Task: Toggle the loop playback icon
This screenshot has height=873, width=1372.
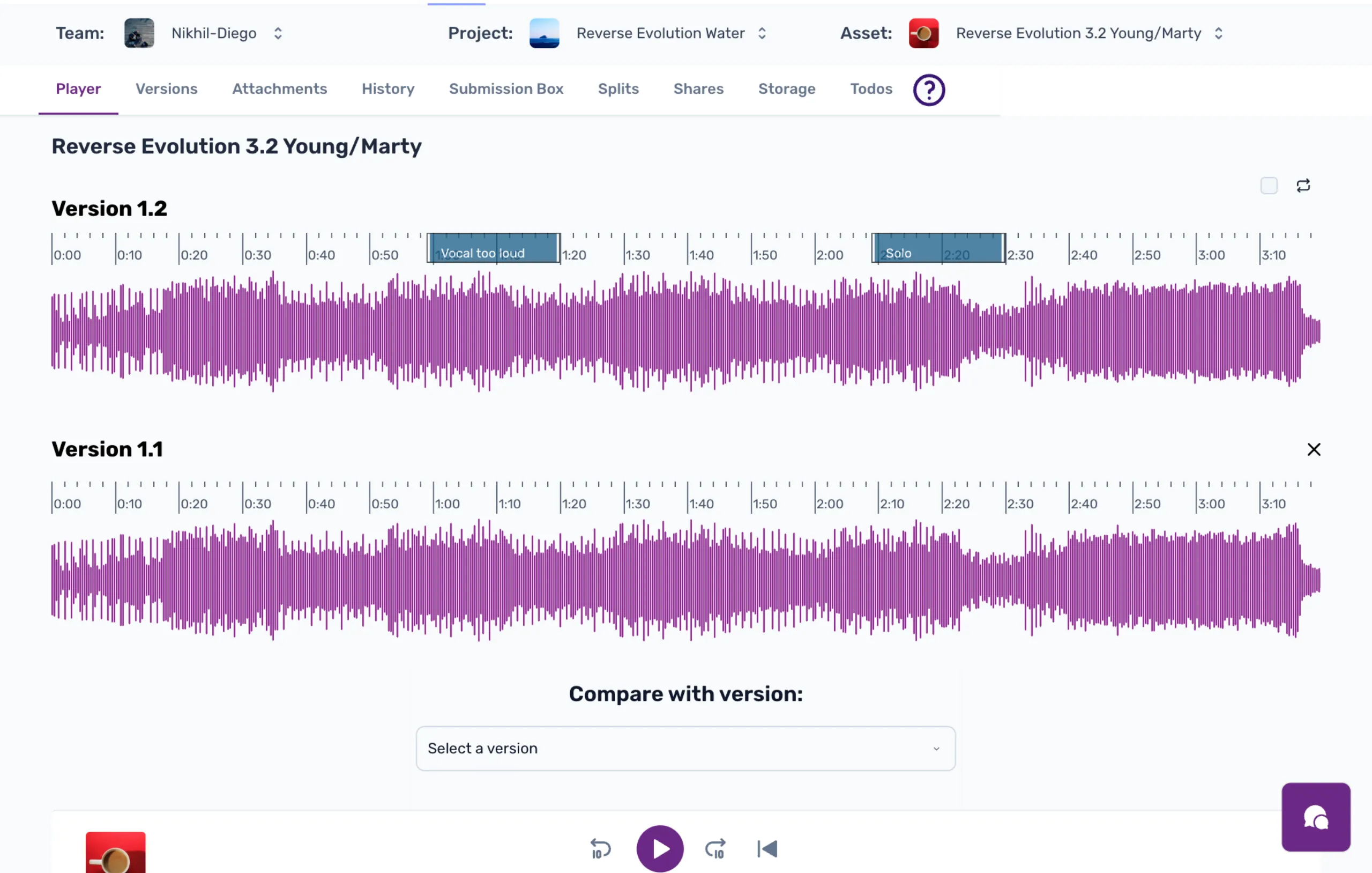Action: tap(1303, 186)
